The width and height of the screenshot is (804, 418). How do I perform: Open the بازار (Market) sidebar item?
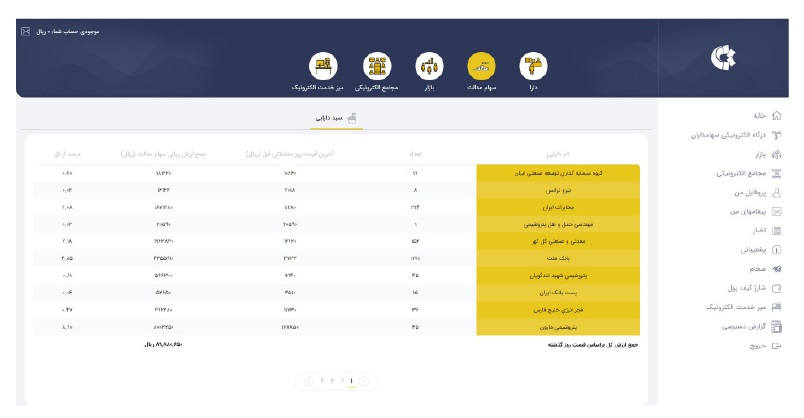point(768,154)
